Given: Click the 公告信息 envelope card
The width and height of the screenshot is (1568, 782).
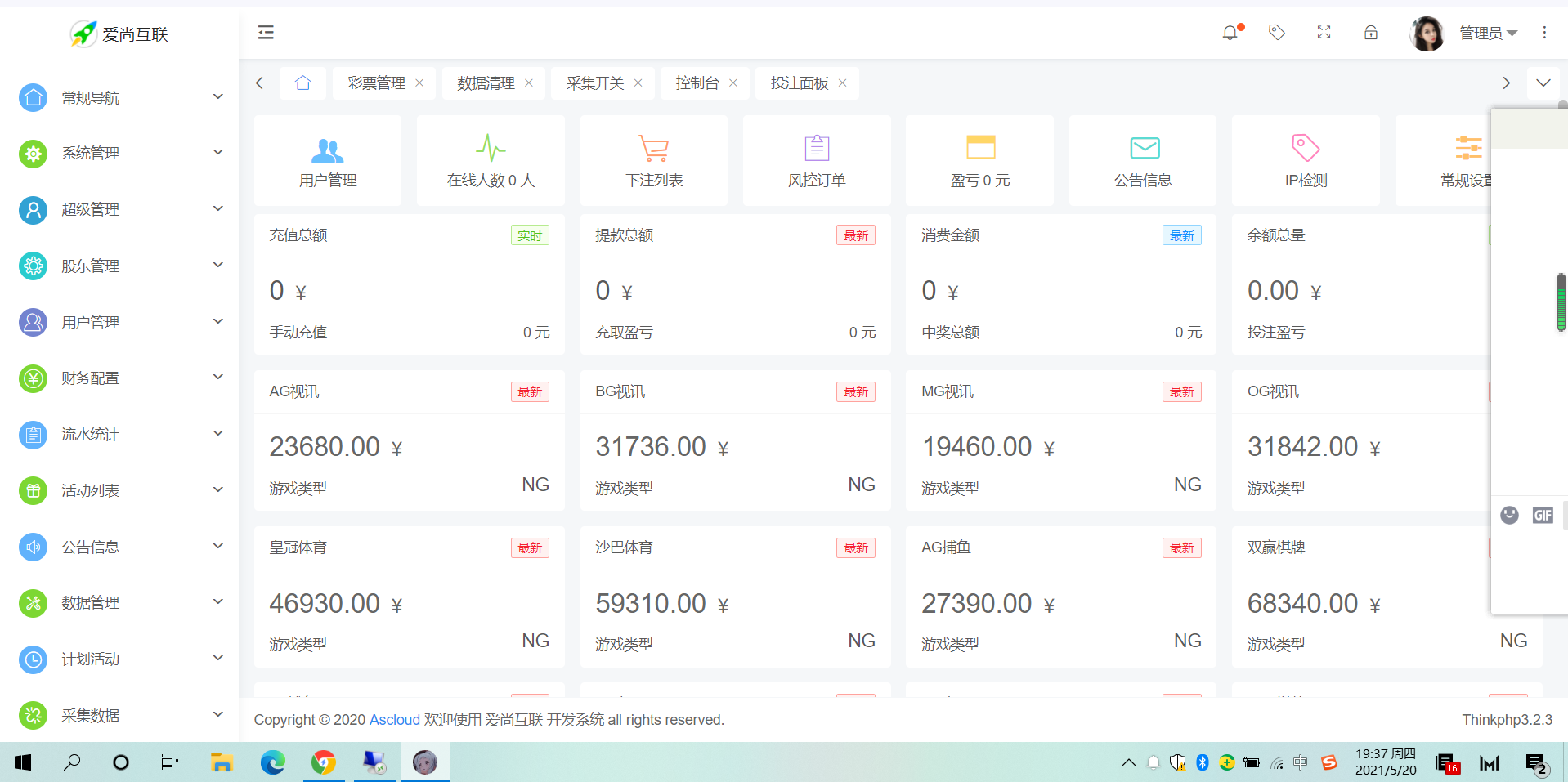Looking at the screenshot, I should (x=1143, y=161).
